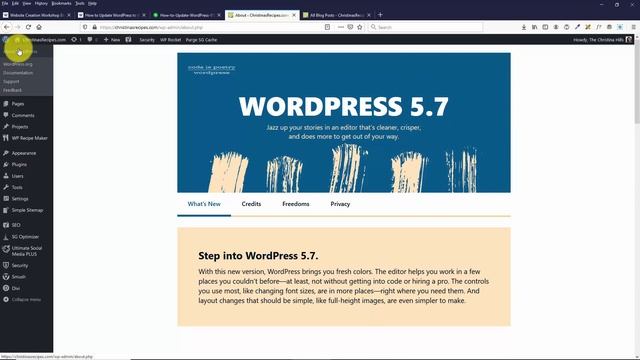The image size is (640, 360).
Task: Go back with the browser back arrow
Action: pyautogui.click(x=7, y=27)
